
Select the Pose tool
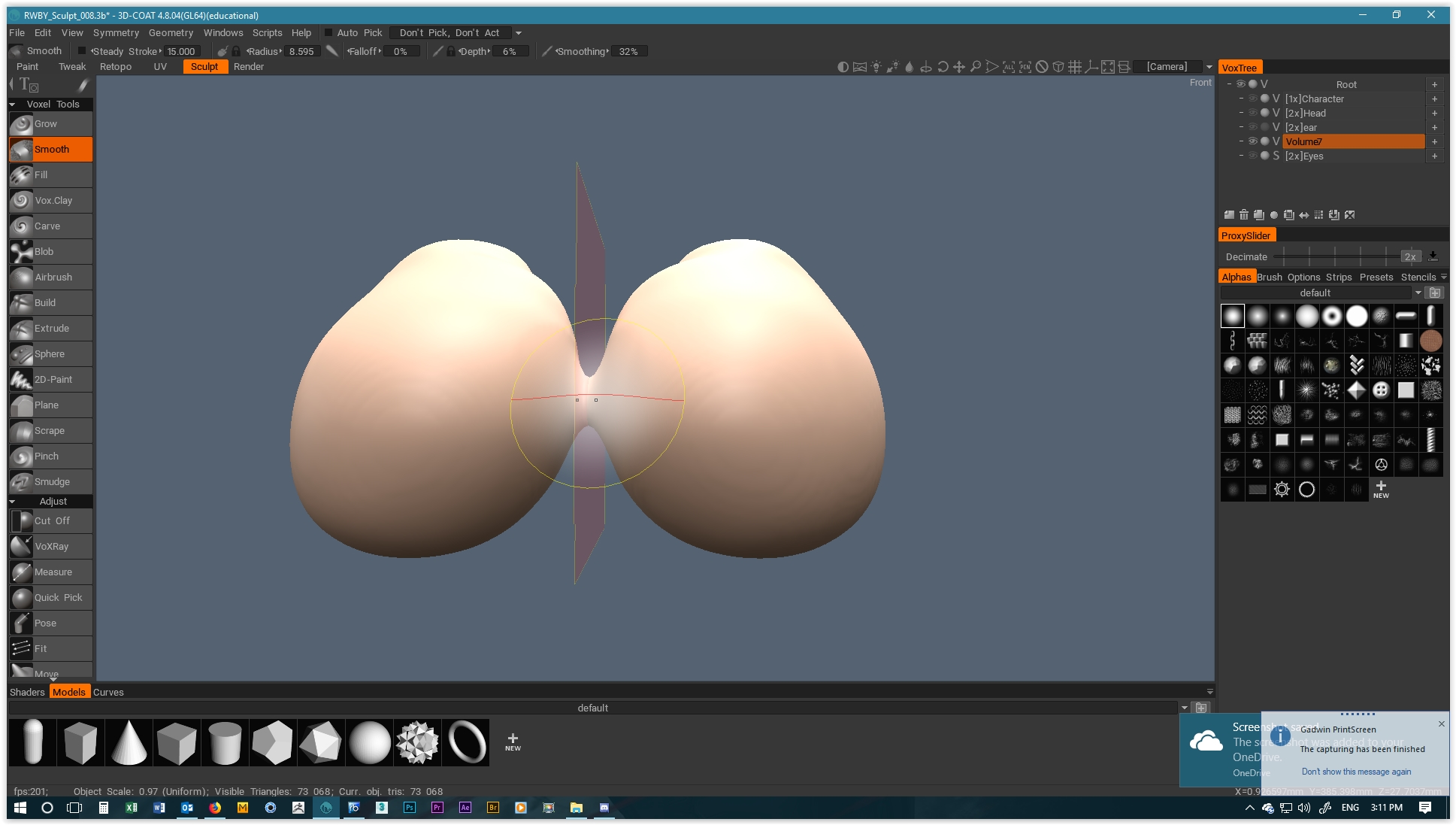click(50, 623)
